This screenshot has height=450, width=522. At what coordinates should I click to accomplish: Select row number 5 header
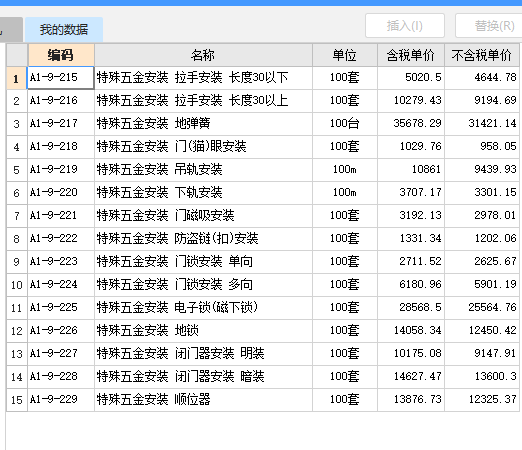(17, 170)
